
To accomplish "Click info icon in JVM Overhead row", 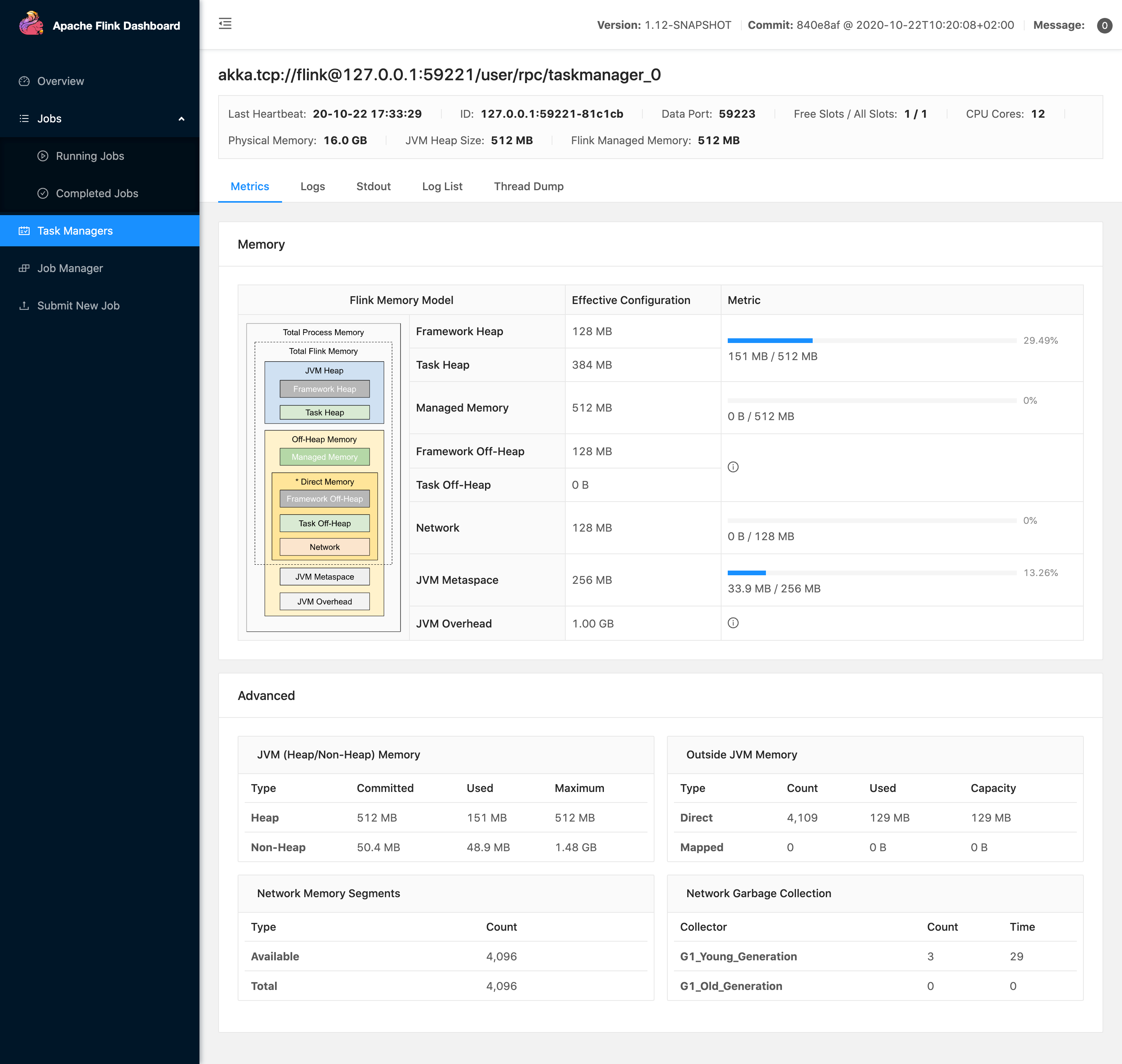I will [x=733, y=623].
